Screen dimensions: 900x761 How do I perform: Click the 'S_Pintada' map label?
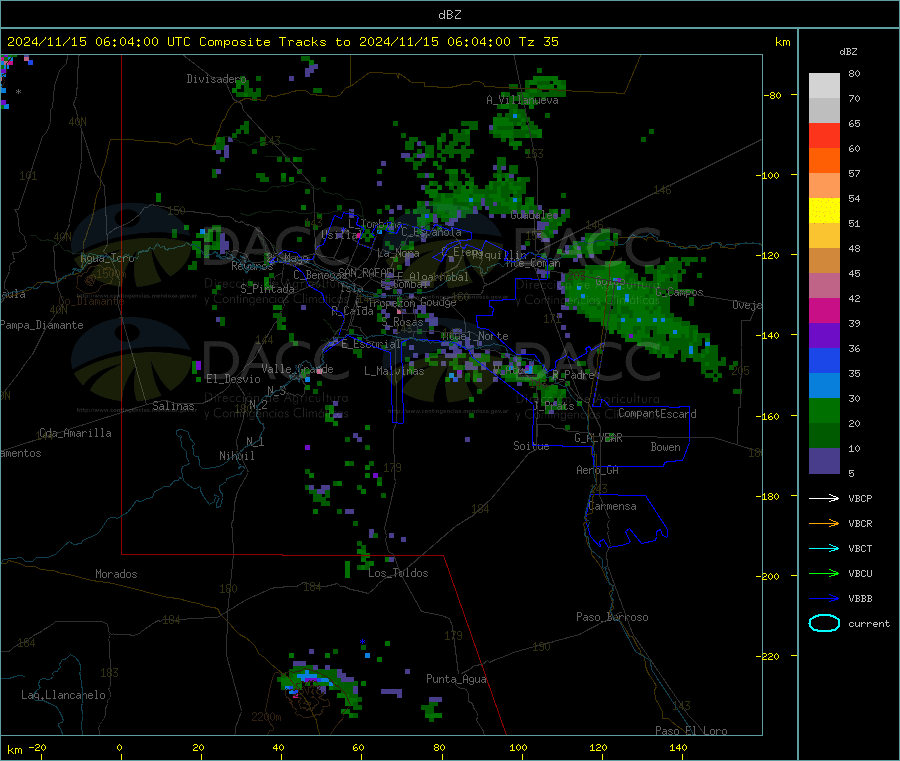click(267, 289)
